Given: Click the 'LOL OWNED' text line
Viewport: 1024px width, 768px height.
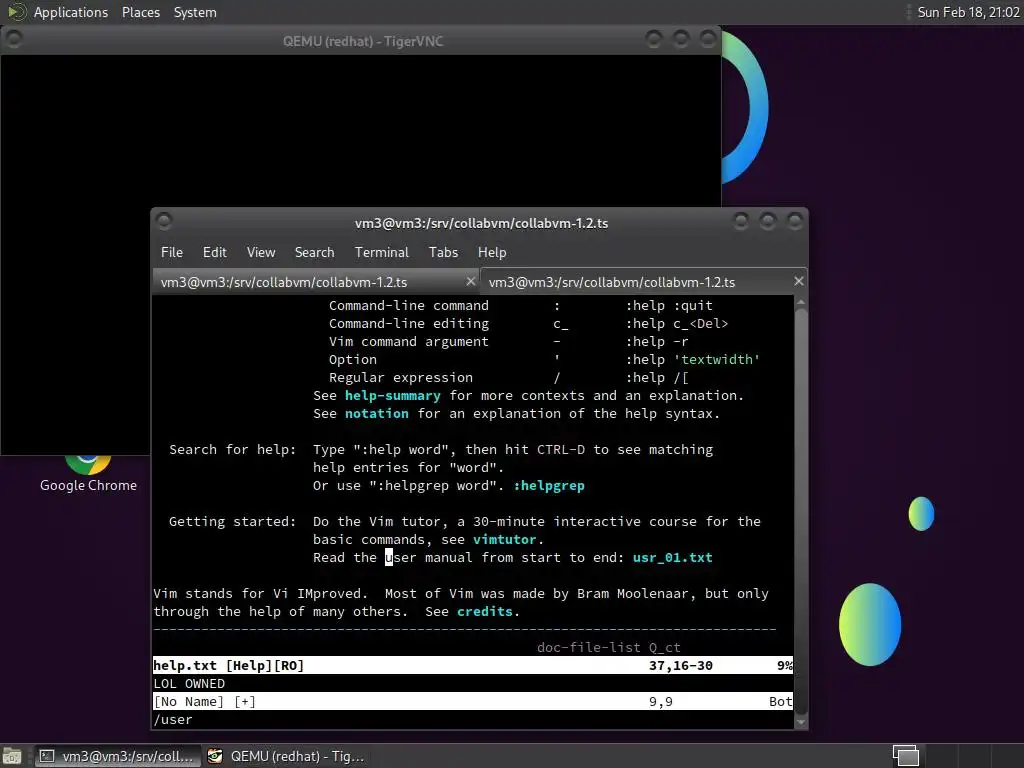Looking at the screenshot, I should tap(189, 684).
